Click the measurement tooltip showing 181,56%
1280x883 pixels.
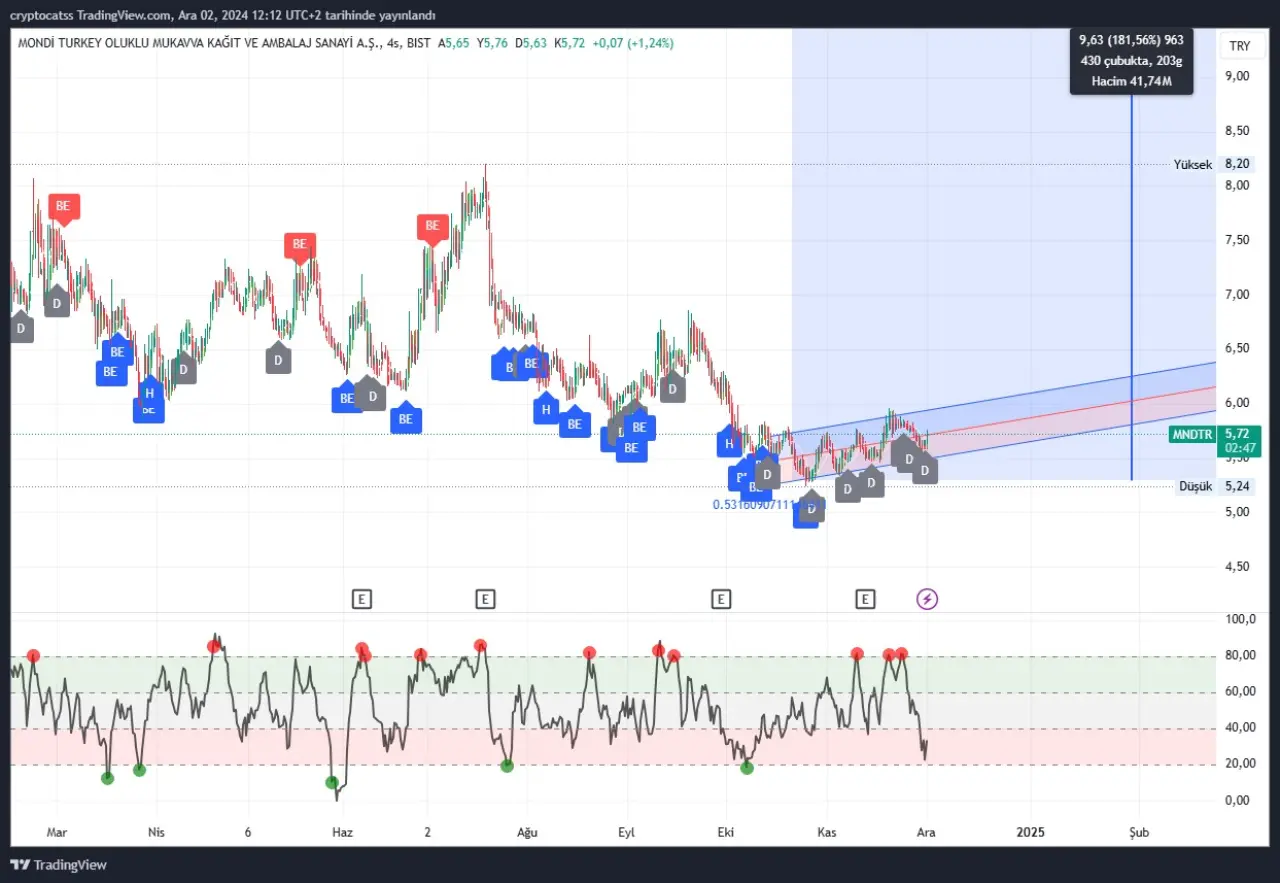point(1131,62)
